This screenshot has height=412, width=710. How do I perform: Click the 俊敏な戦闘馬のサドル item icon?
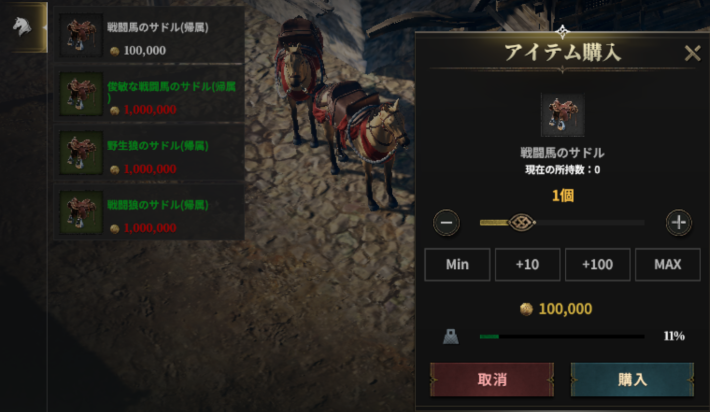(x=81, y=94)
